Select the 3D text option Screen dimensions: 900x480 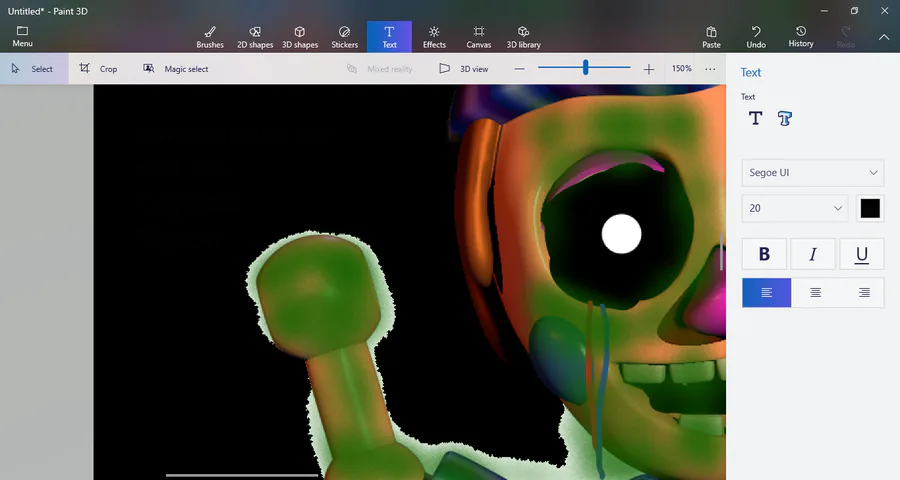(785, 118)
